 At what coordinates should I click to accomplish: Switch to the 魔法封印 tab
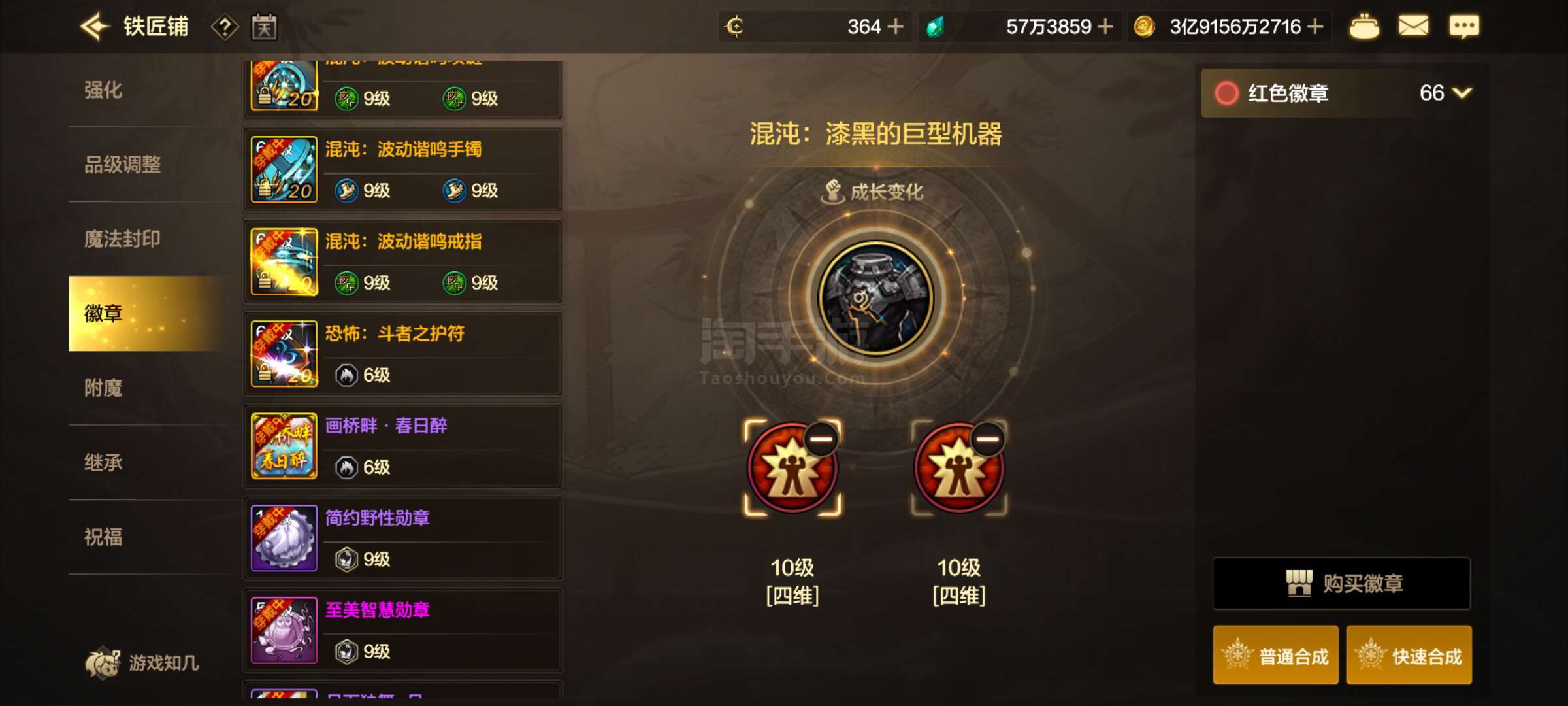pyautogui.click(x=122, y=239)
